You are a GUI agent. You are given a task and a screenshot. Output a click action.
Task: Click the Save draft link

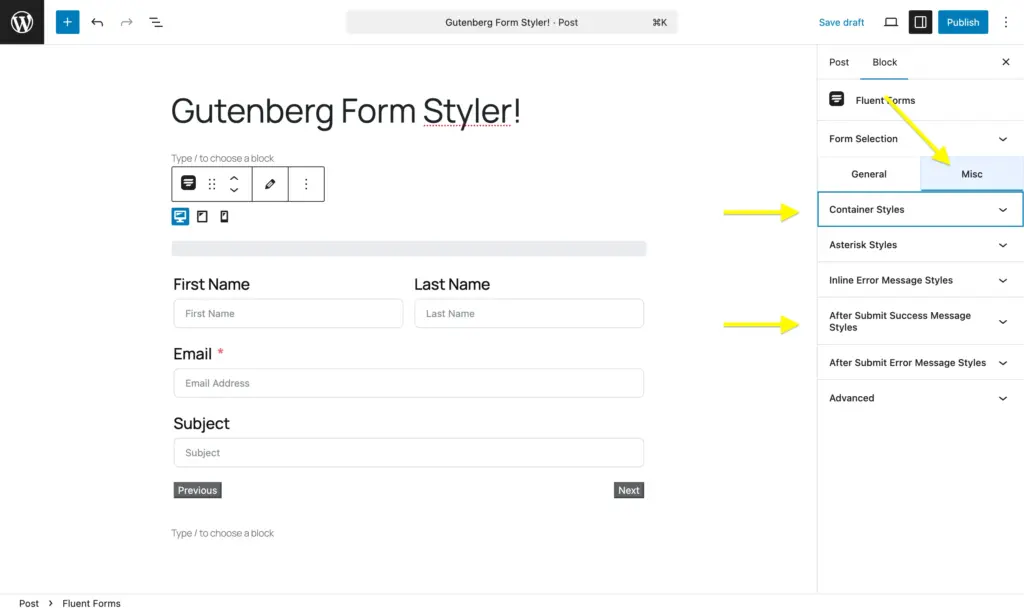click(x=841, y=22)
